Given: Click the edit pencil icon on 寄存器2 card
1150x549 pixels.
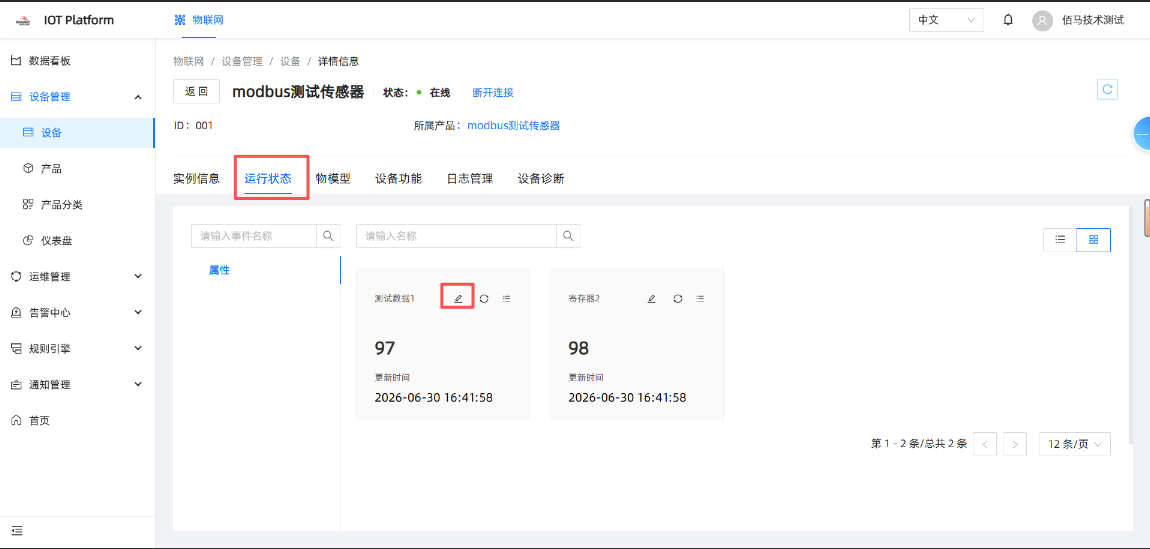Looking at the screenshot, I should [x=651, y=298].
